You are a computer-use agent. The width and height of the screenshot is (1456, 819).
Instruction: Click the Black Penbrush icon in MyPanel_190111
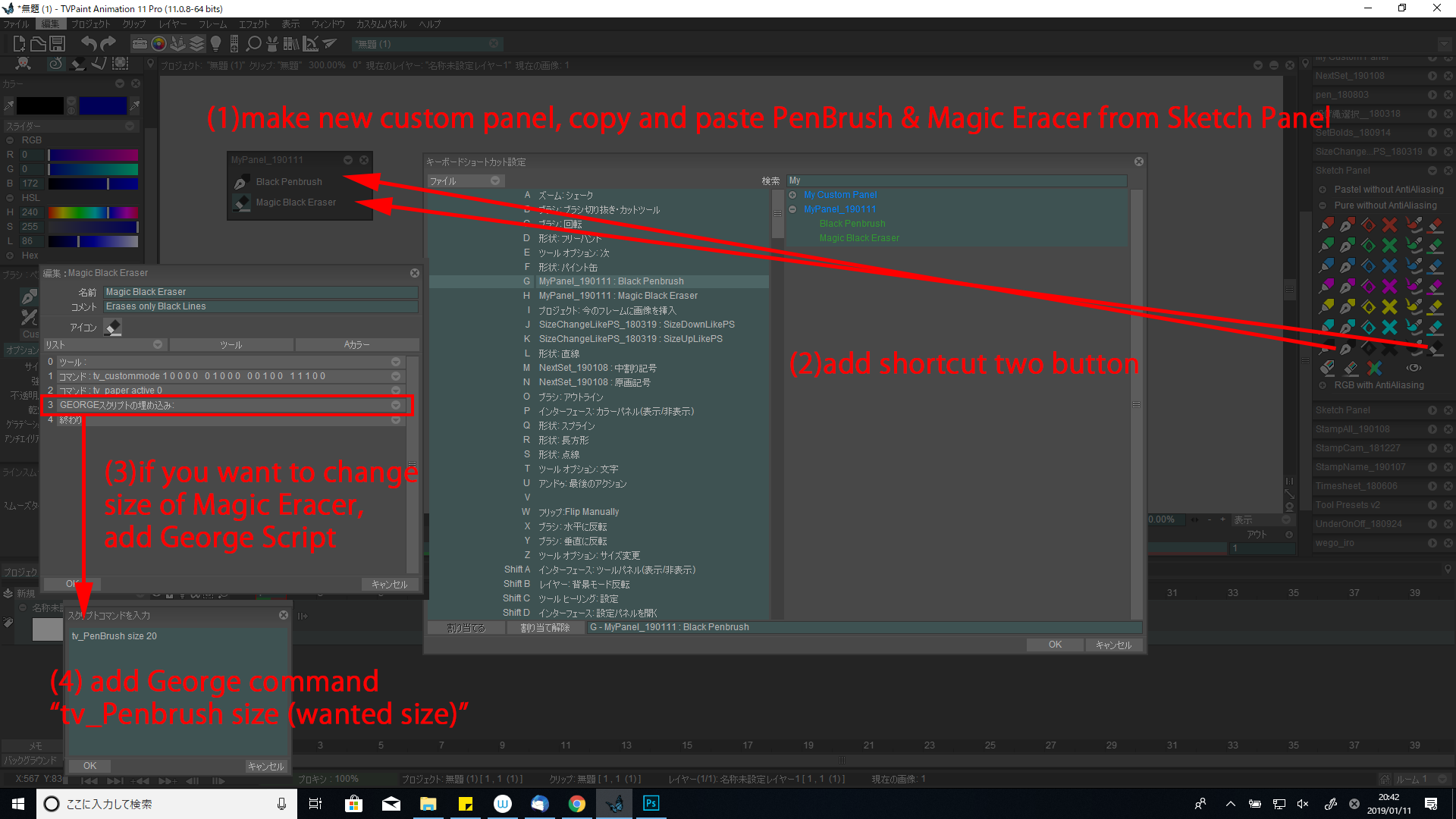tap(241, 183)
